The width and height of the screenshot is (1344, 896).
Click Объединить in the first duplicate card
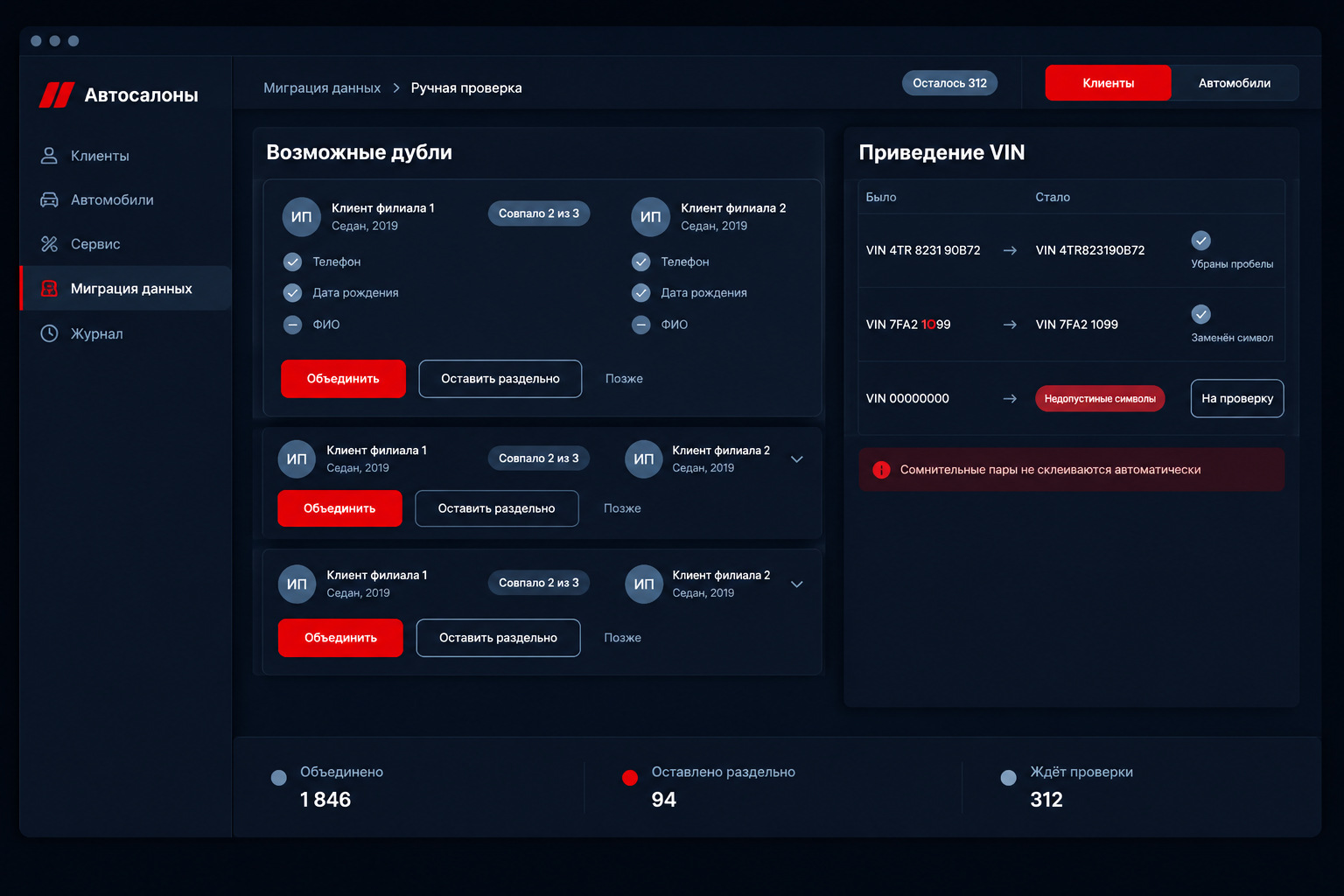(x=343, y=379)
